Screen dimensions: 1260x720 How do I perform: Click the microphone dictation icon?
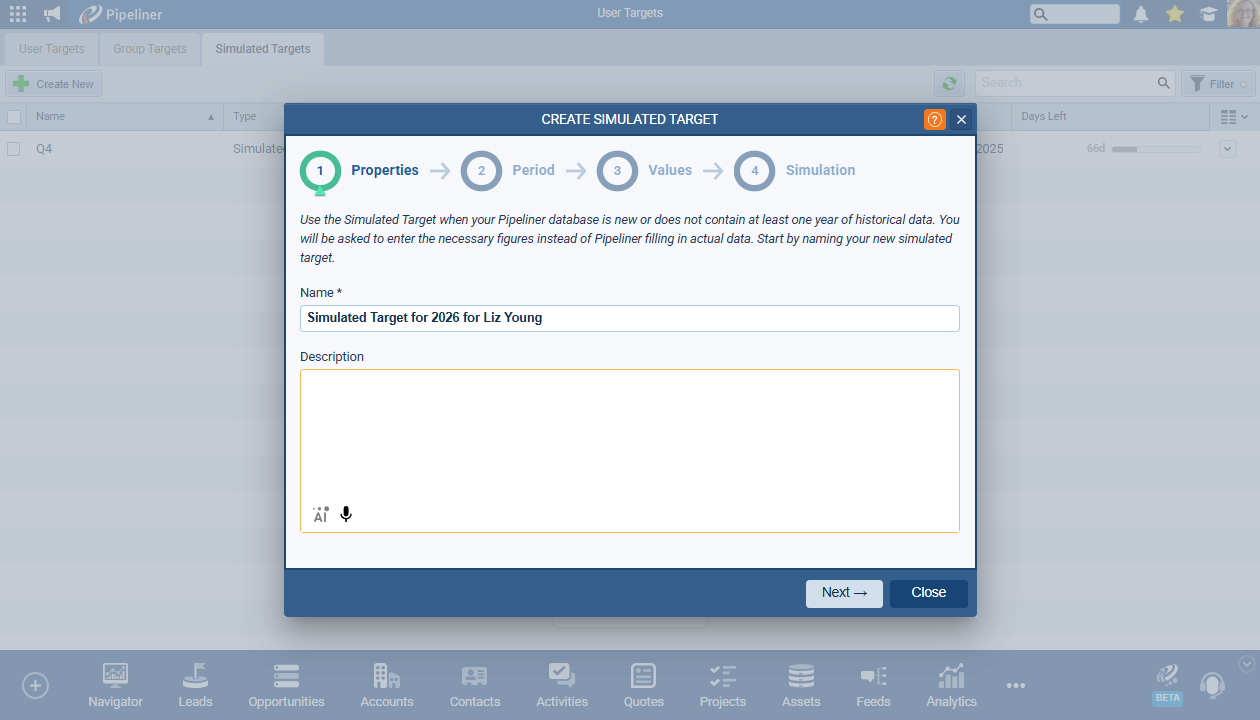[x=346, y=514]
